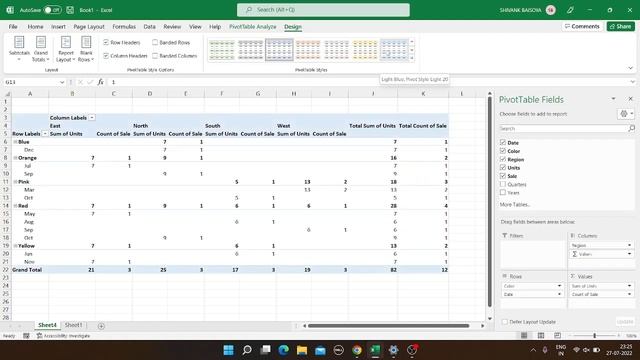Click the Comments button
640x360 pixels.
tap(582, 26)
